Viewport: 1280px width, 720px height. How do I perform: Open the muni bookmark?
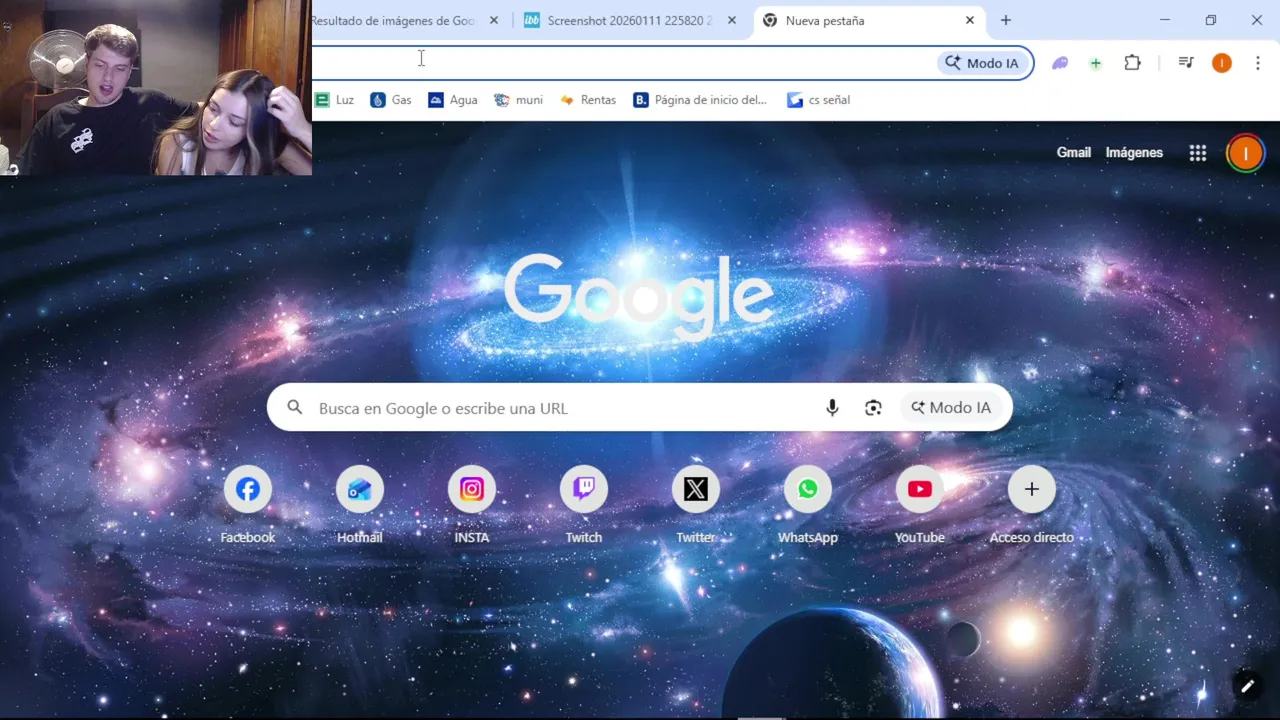tap(518, 100)
